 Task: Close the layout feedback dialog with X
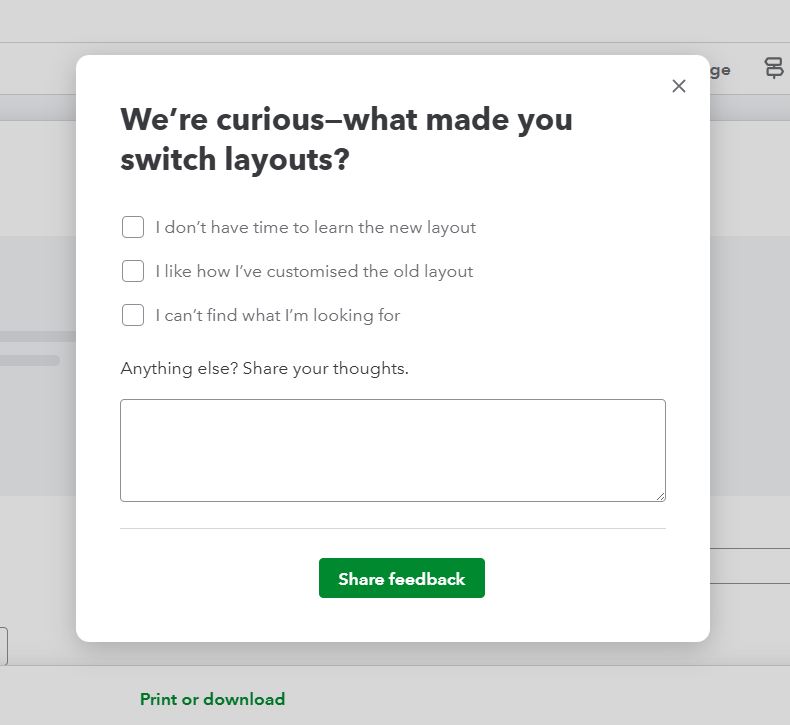[x=679, y=86]
